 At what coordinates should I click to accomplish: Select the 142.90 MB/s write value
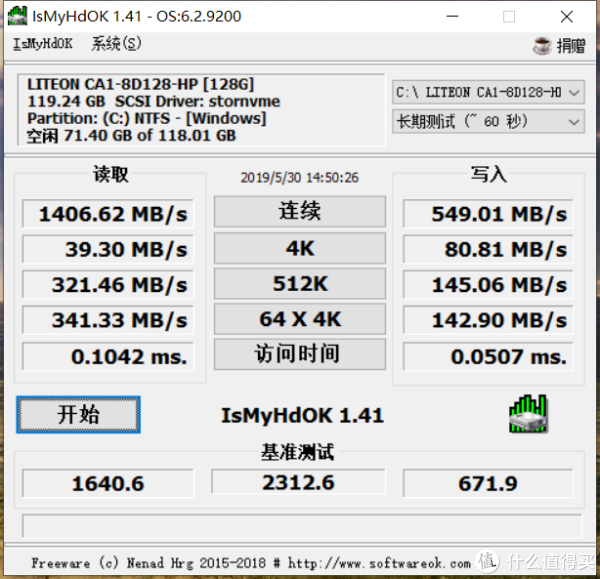488,320
